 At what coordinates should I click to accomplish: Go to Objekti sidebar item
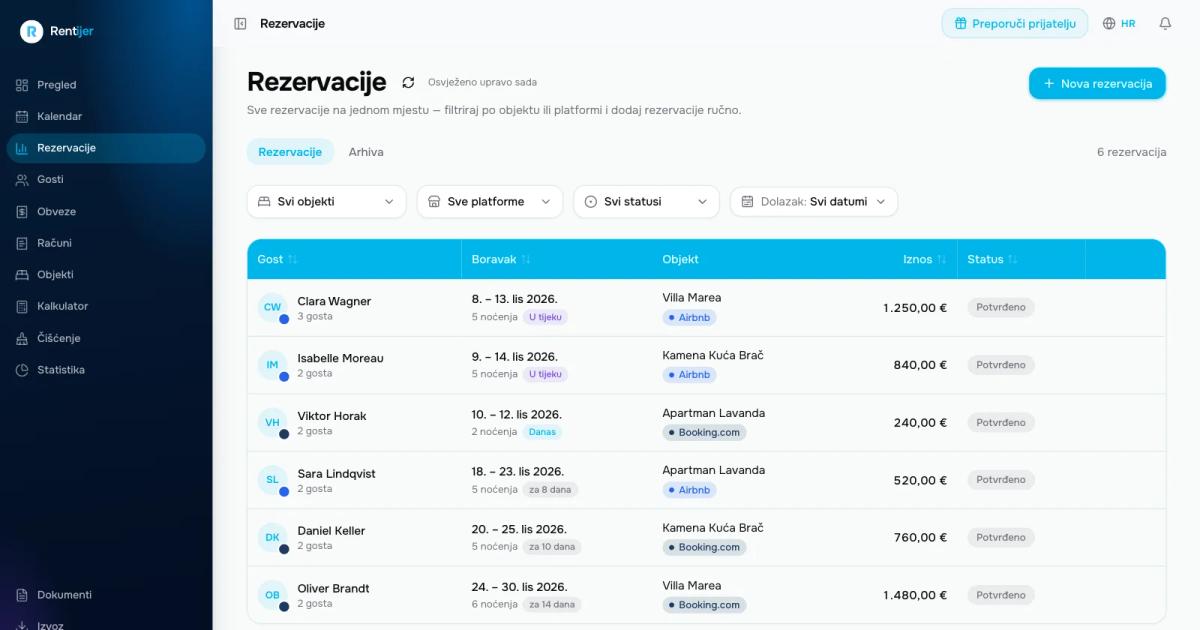point(106,275)
